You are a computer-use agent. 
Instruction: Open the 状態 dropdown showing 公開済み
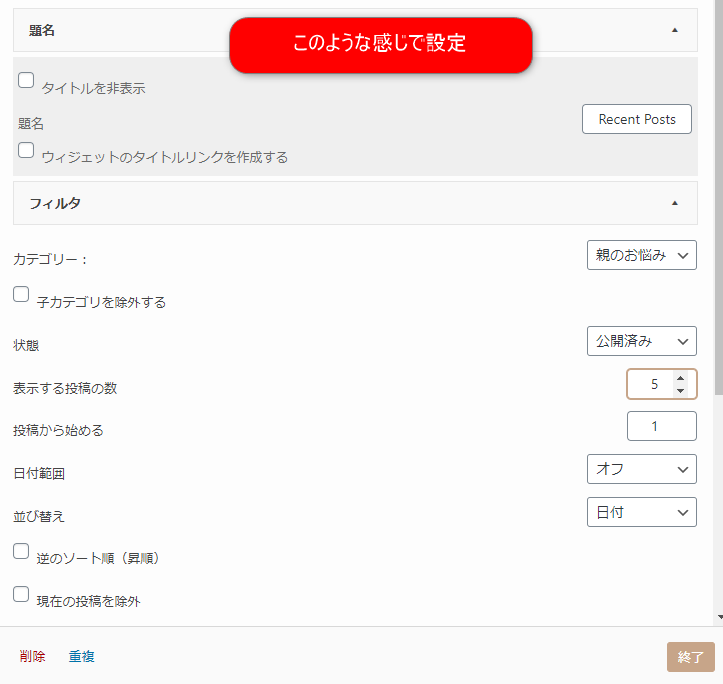click(641, 341)
